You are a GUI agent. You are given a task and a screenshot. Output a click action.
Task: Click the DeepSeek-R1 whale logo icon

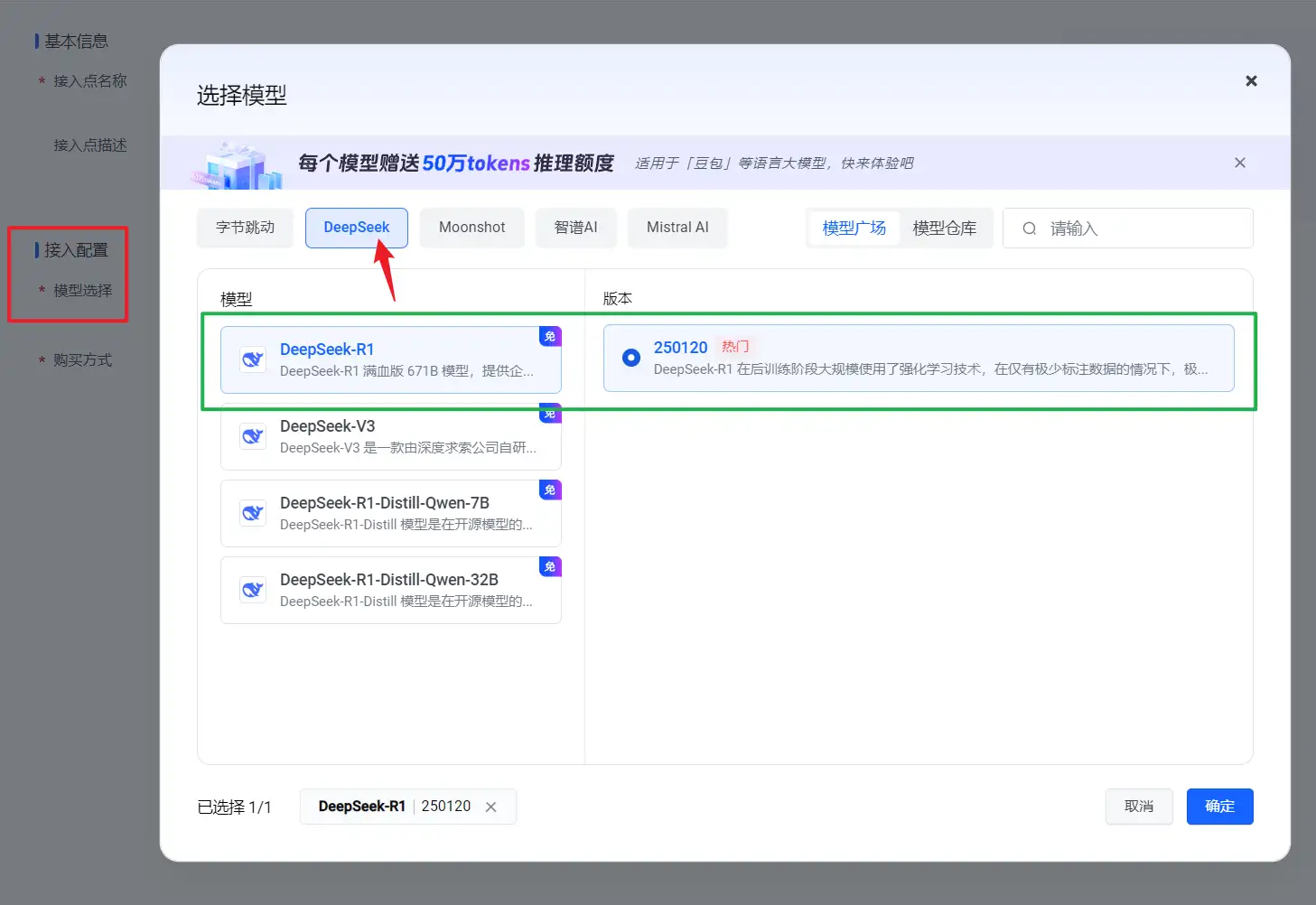tap(253, 359)
